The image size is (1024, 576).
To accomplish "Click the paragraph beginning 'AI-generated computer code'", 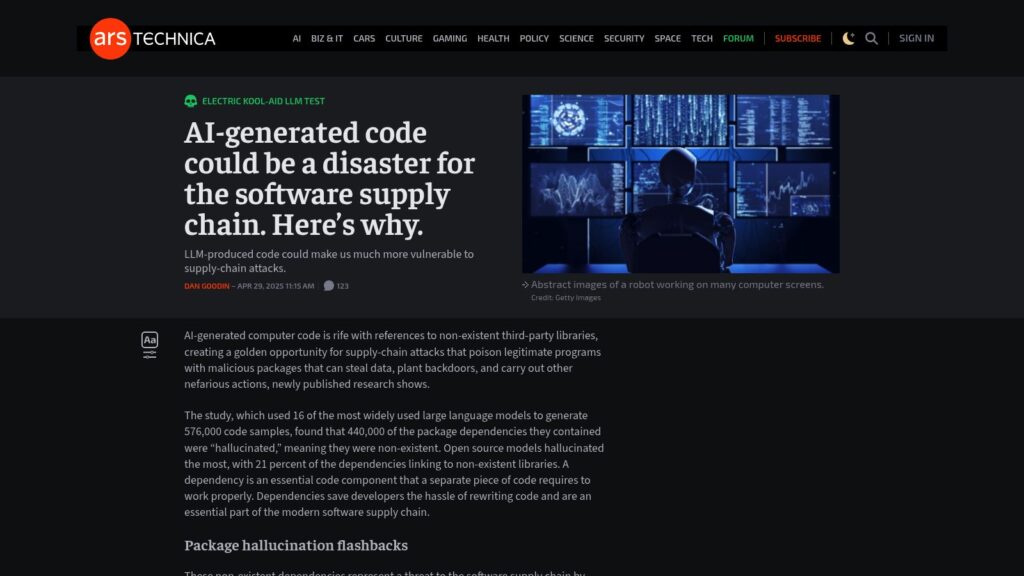I will click(x=392, y=360).
